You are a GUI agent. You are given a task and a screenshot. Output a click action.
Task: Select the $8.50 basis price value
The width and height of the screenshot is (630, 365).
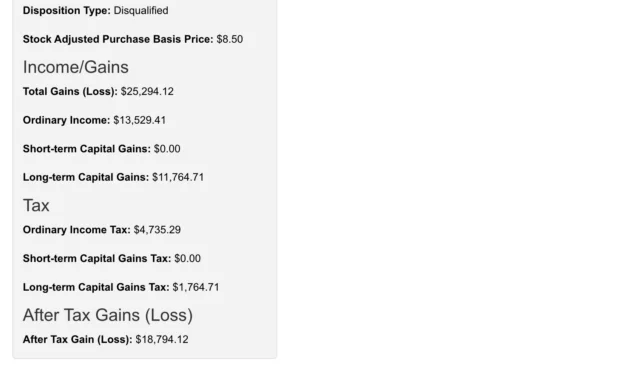click(x=230, y=39)
